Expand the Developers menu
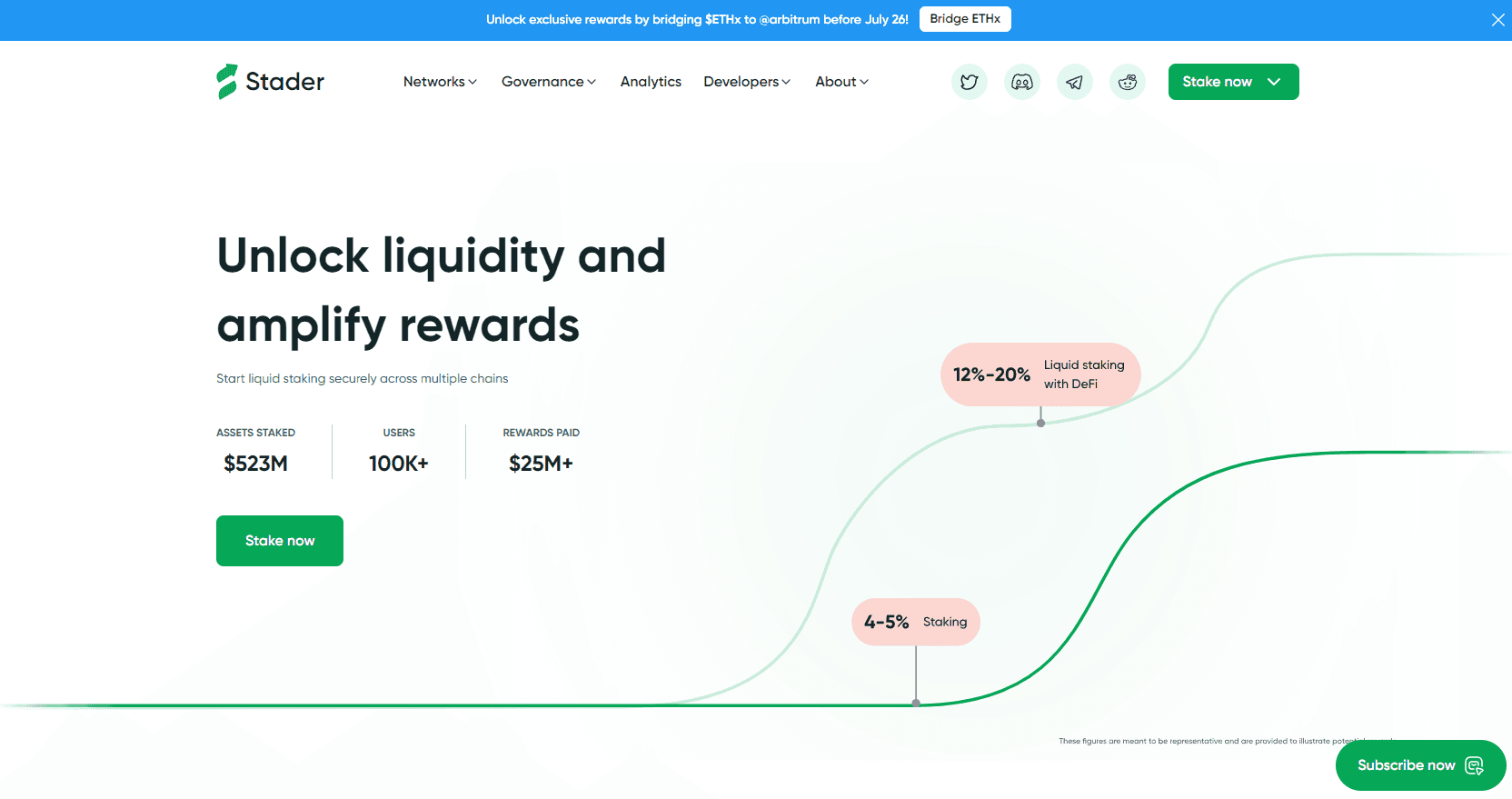This screenshot has height=799, width=1512. coord(747,82)
